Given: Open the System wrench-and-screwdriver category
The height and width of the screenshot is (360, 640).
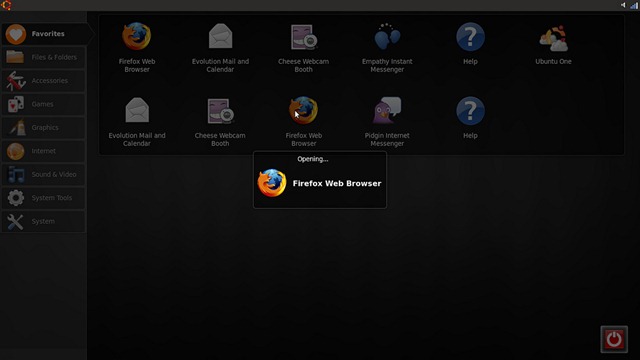Looking at the screenshot, I should tap(44, 221).
